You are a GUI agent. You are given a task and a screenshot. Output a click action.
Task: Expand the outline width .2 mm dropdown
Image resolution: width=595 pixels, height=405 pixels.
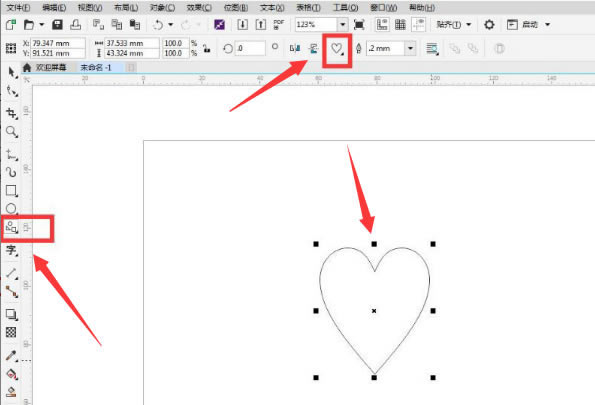[410, 48]
